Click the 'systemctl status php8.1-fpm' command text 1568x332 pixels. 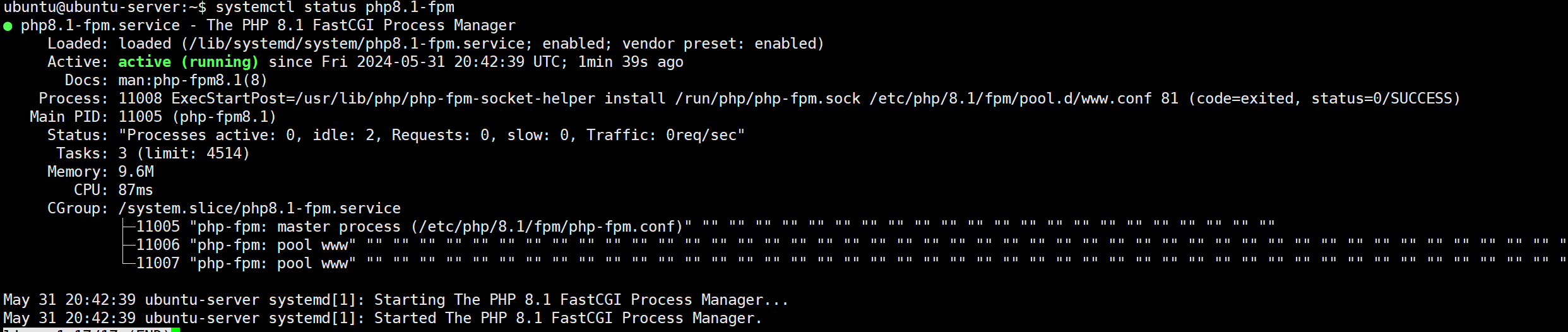tap(335, 8)
